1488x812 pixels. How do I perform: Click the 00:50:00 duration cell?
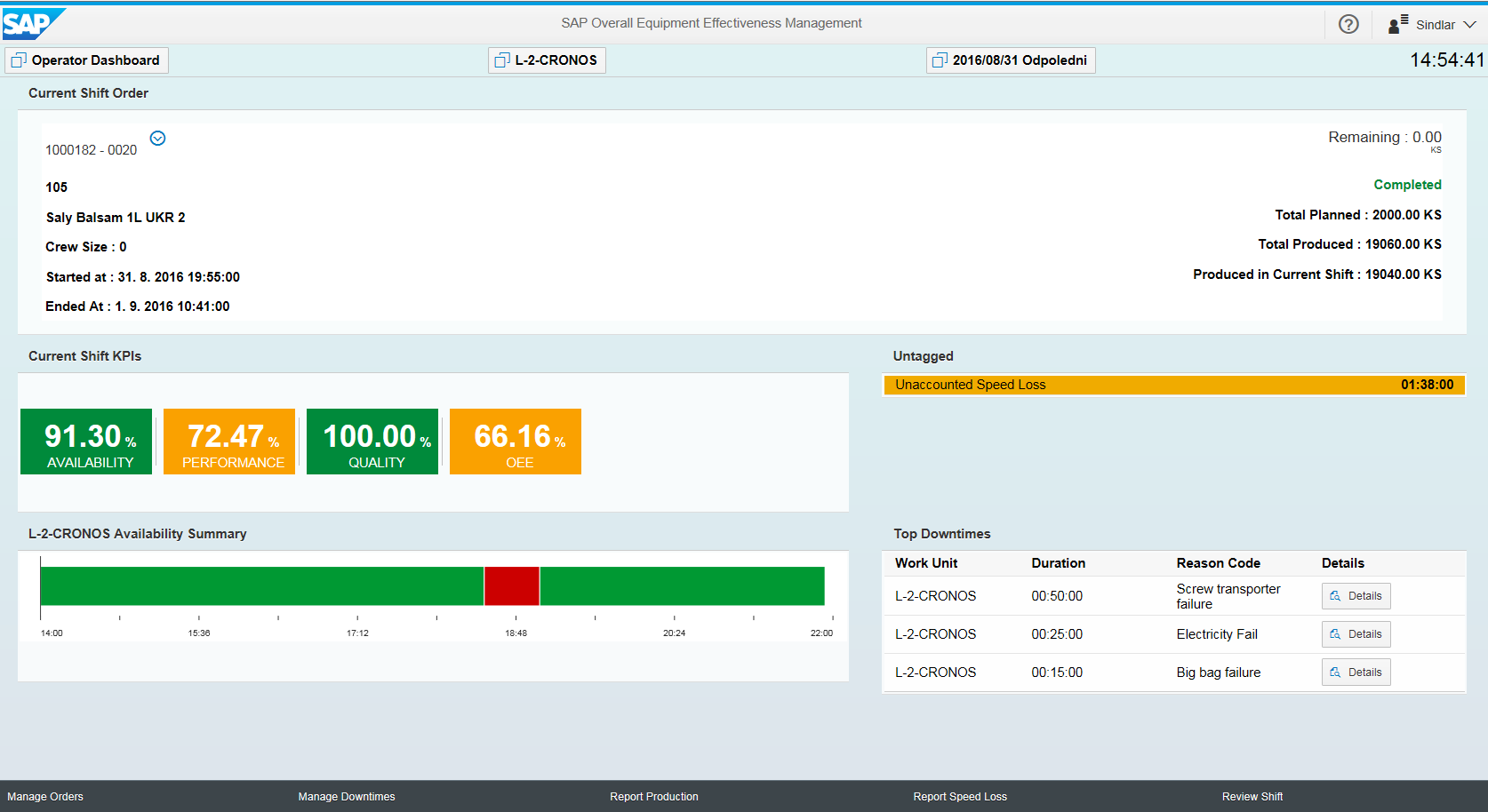point(1057,596)
